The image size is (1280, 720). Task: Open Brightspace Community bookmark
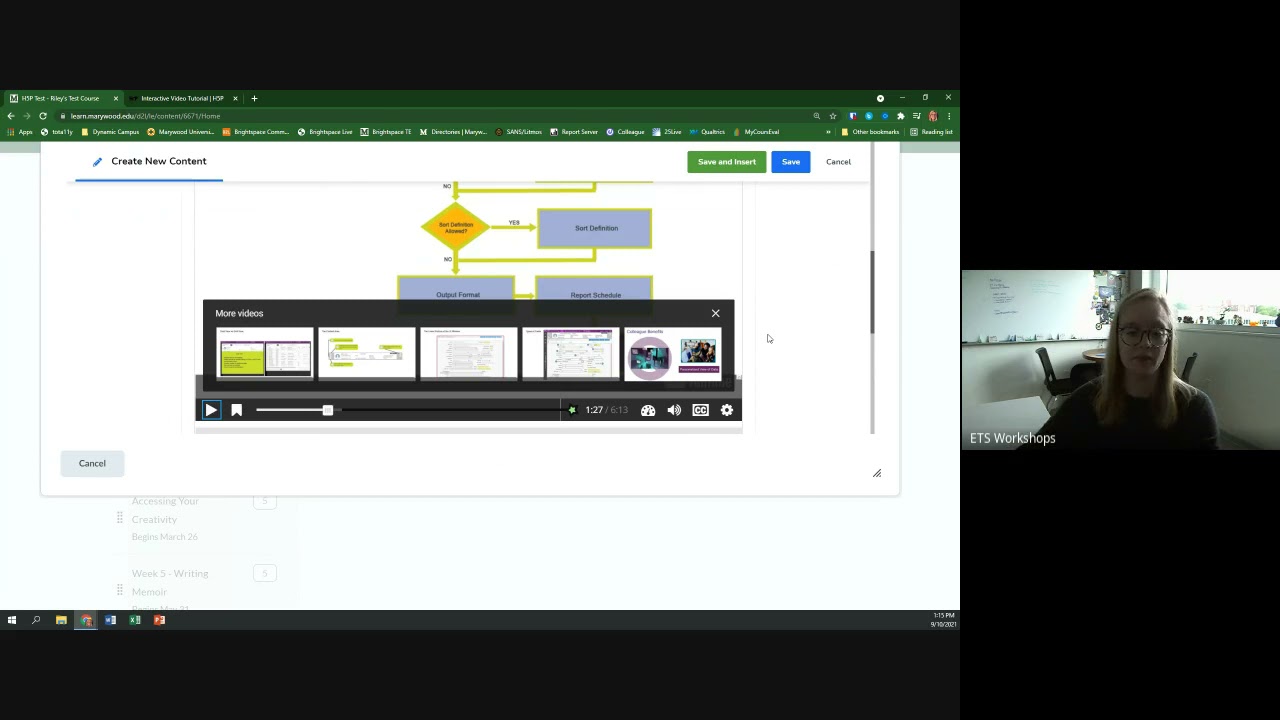pos(257,132)
